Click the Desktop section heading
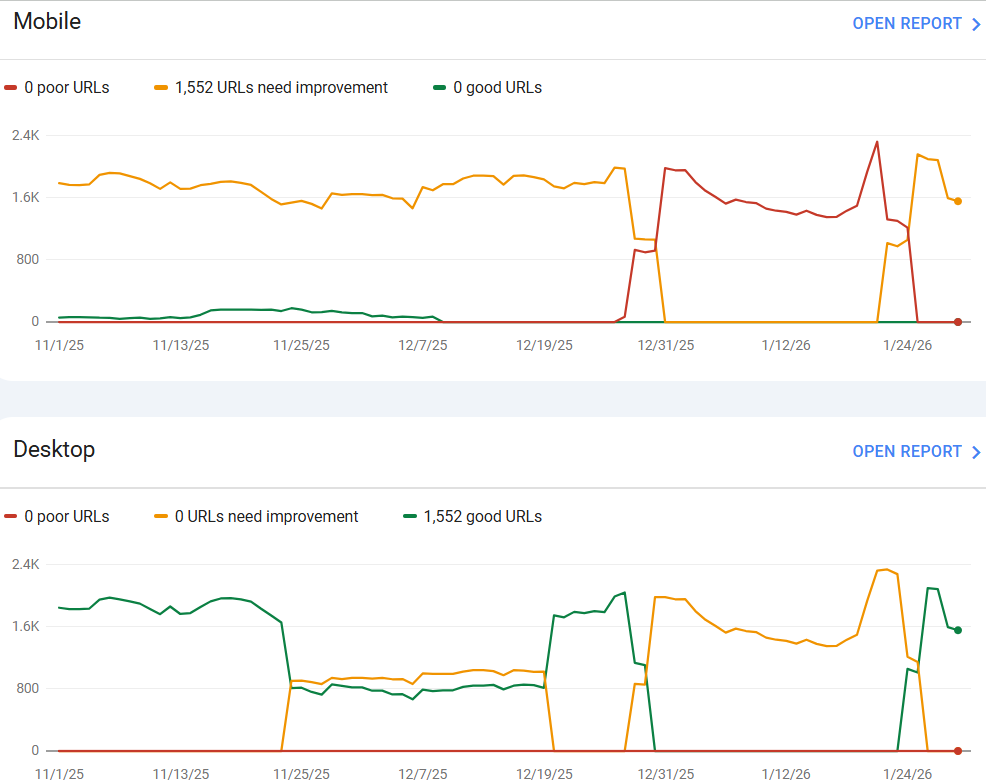Screen dimensions: 986x780 pos(54,450)
